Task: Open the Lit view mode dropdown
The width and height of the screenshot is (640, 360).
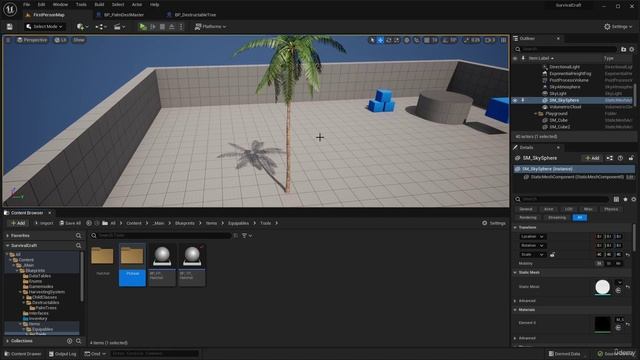Action: [x=61, y=40]
